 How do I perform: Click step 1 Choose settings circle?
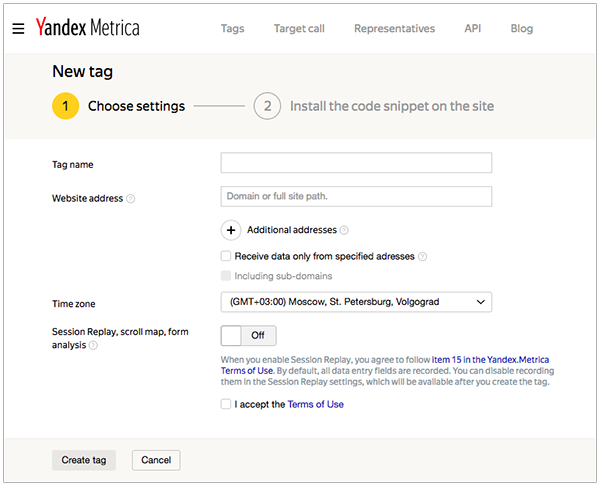(66, 106)
